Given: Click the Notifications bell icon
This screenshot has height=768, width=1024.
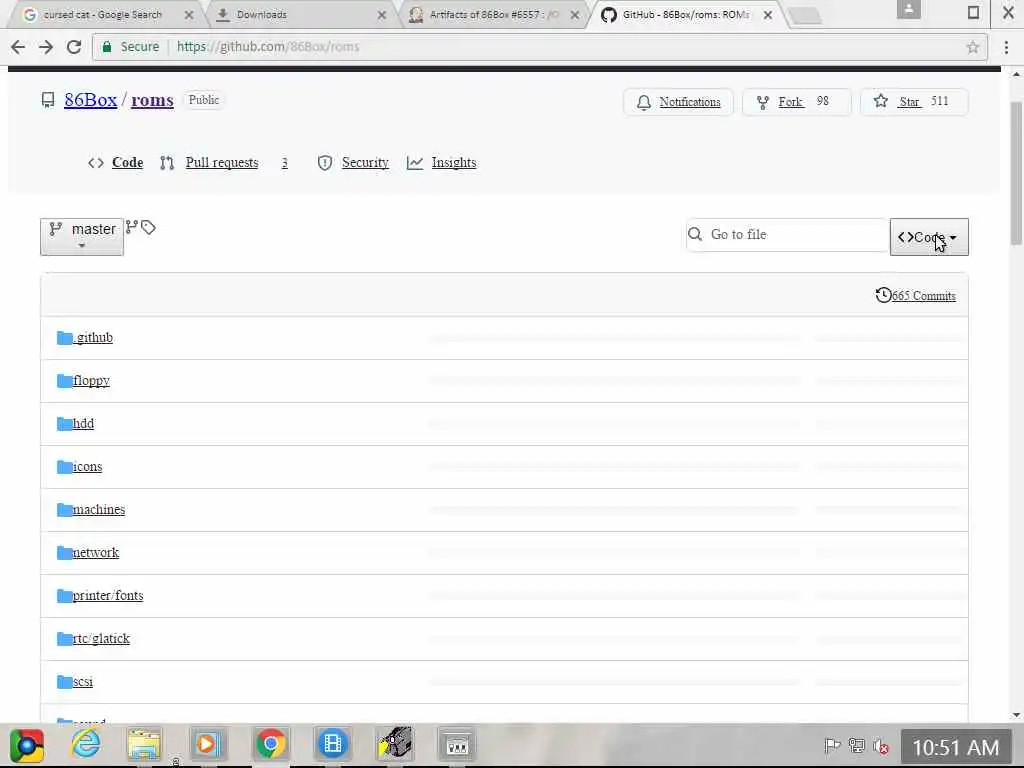Looking at the screenshot, I should point(644,103).
